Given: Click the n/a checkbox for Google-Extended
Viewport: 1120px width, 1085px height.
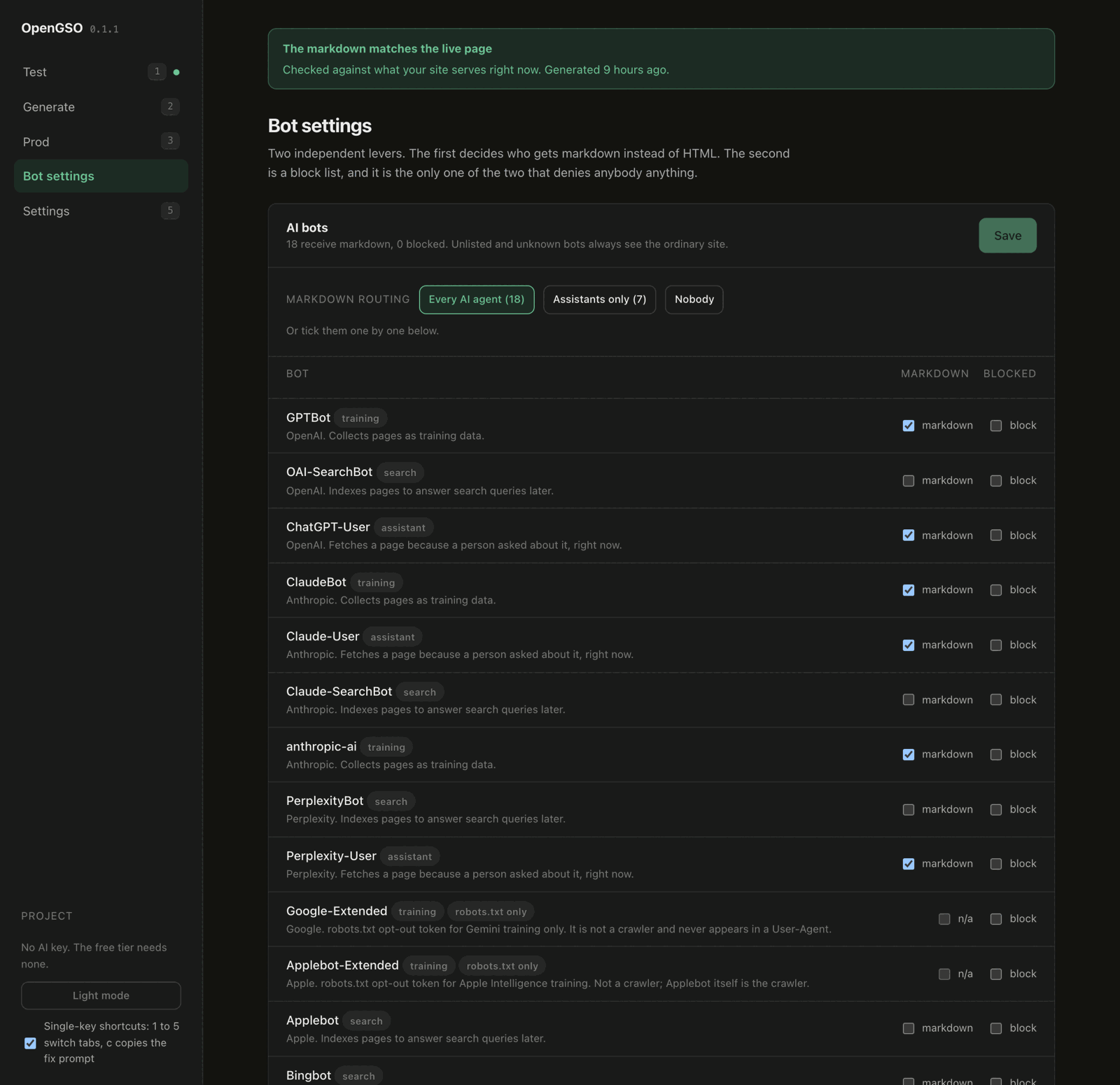Looking at the screenshot, I should (x=944, y=919).
